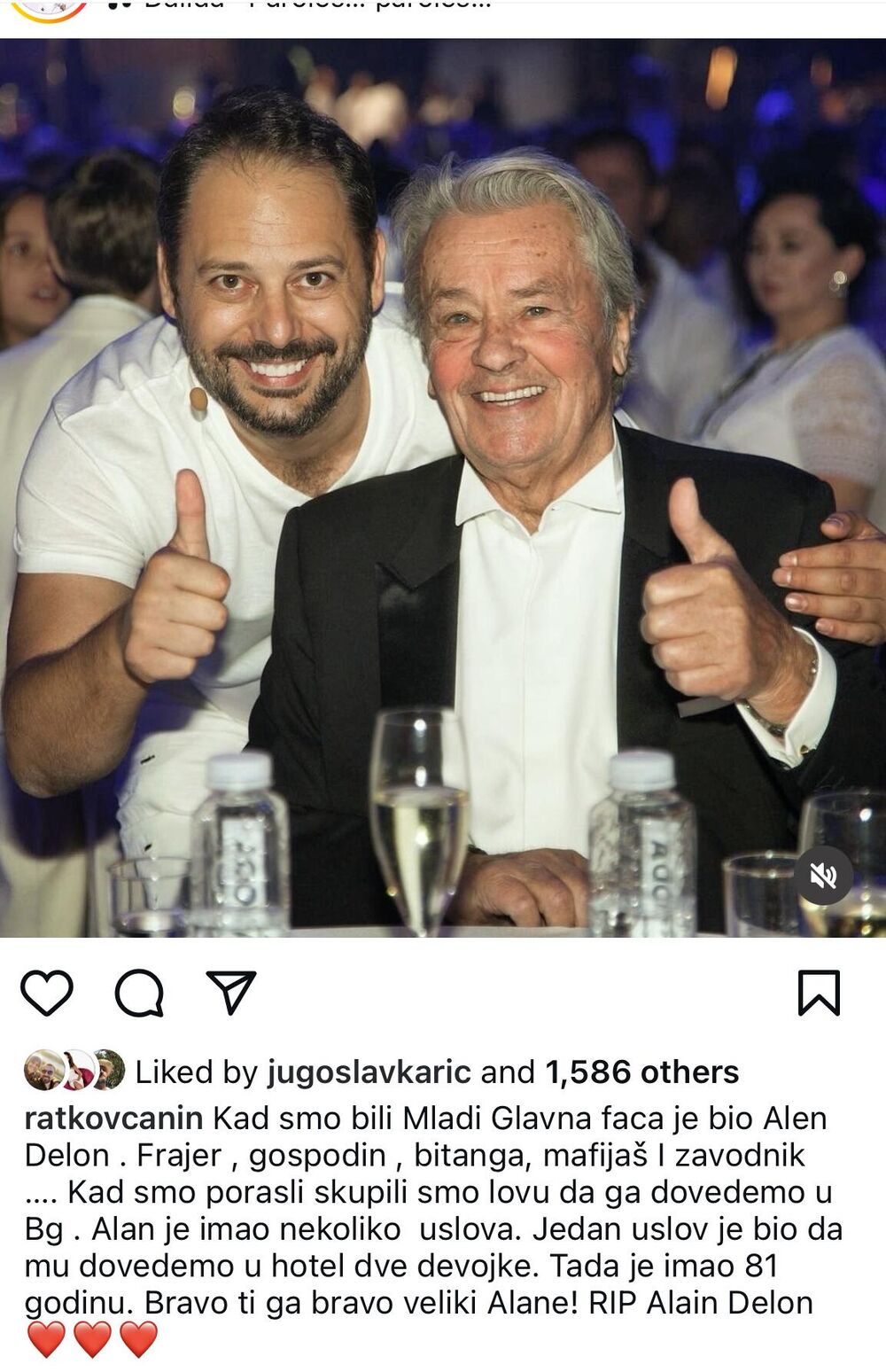
Task: Tap the Liked by text label
Action: pos(196,1072)
